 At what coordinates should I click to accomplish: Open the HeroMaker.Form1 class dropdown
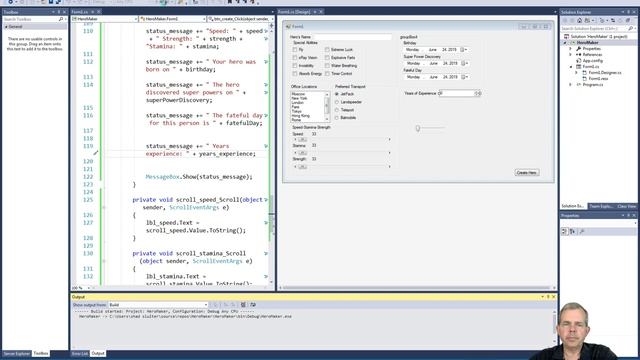[204, 19]
